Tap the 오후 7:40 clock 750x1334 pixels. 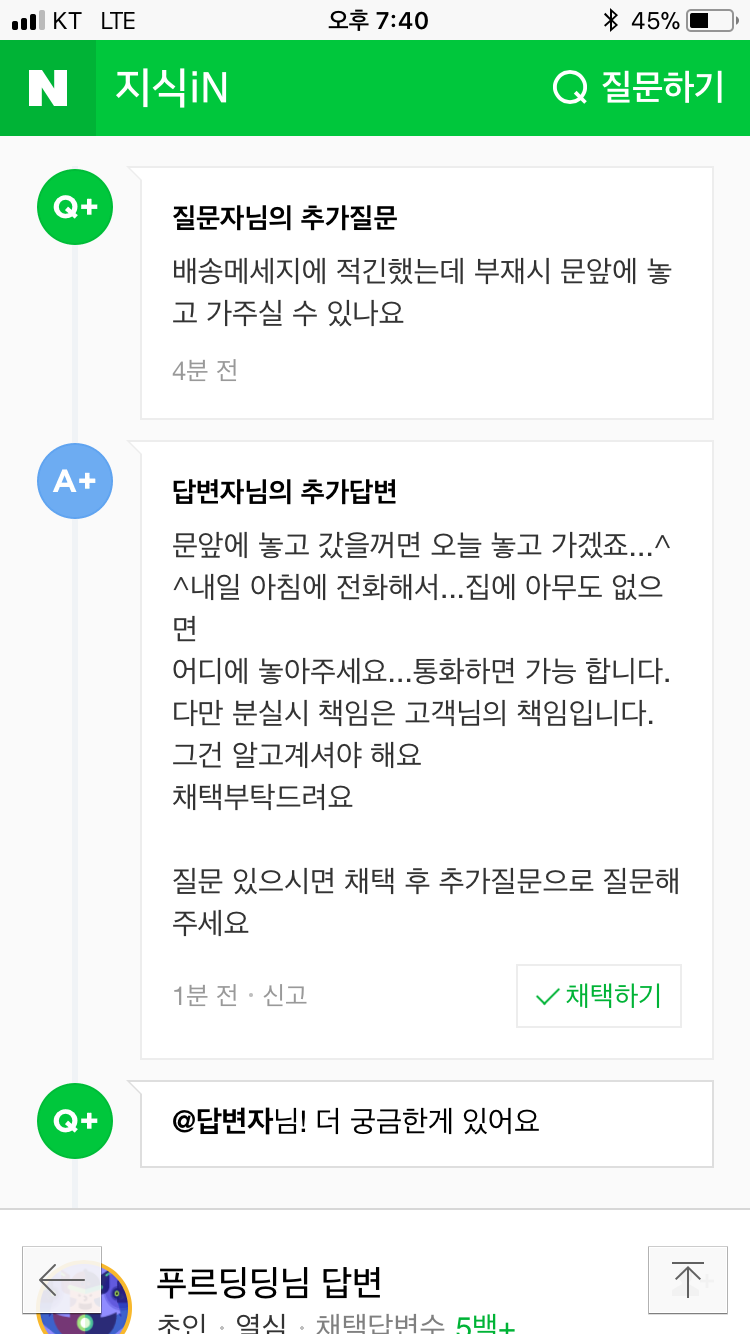(x=378, y=20)
